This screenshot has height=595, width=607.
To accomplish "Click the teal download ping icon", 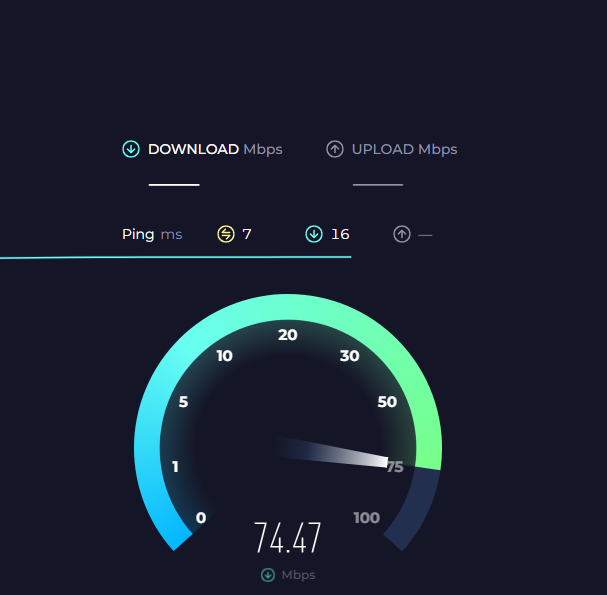I will coord(314,234).
